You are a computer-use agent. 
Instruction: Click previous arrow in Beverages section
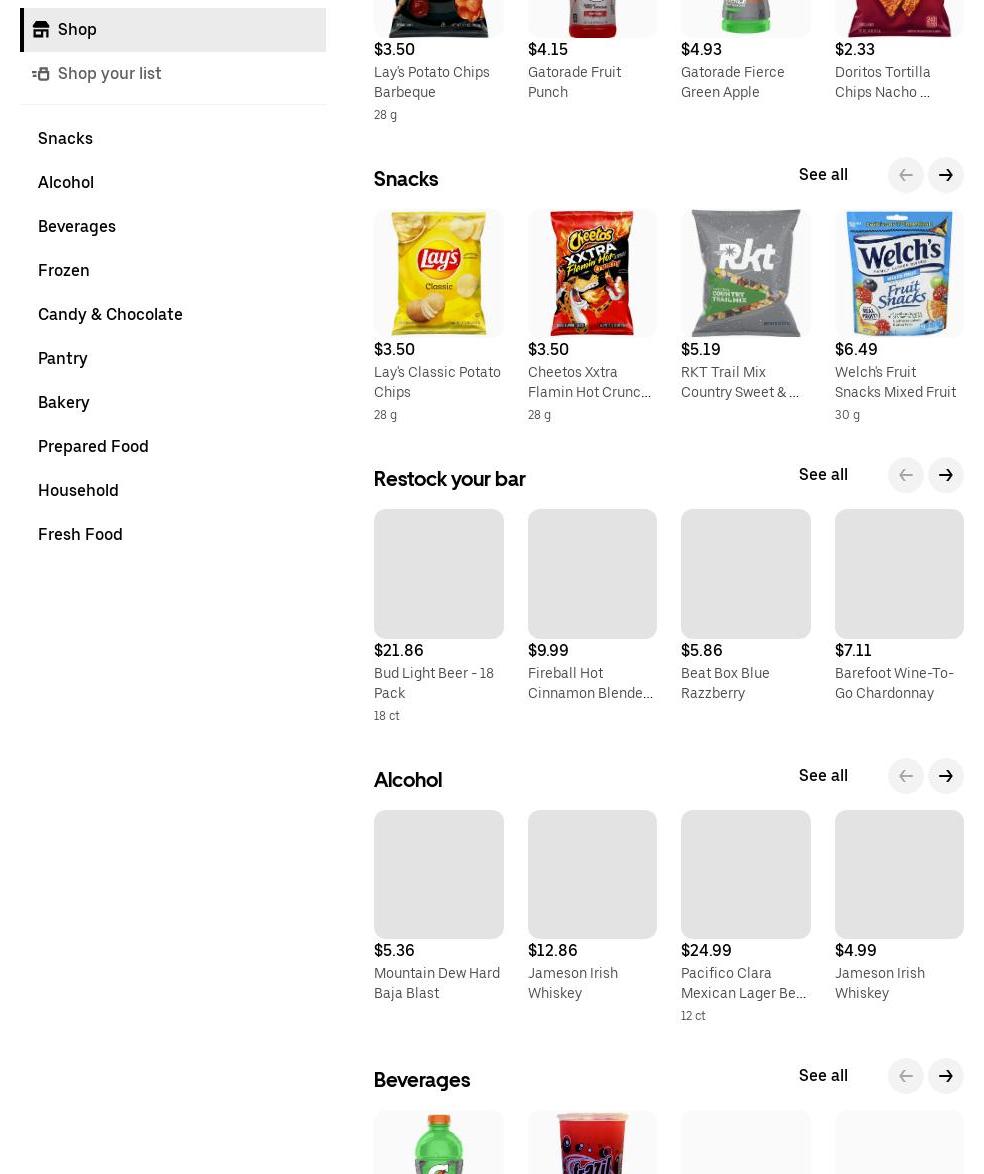[x=905, y=1076]
